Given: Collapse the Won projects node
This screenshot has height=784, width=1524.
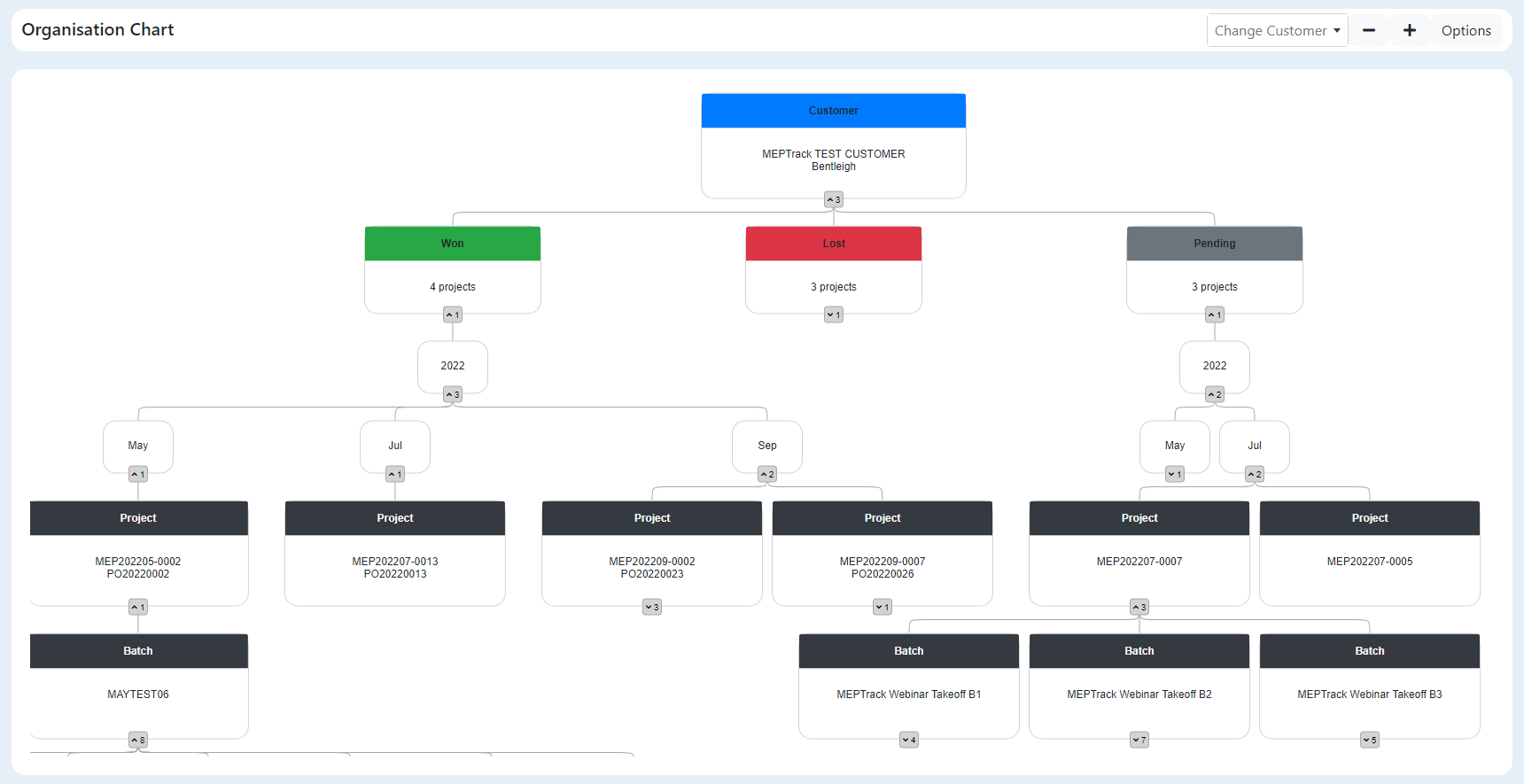Looking at the screenshot, I should pyautogui.click(x=453, y=314).
